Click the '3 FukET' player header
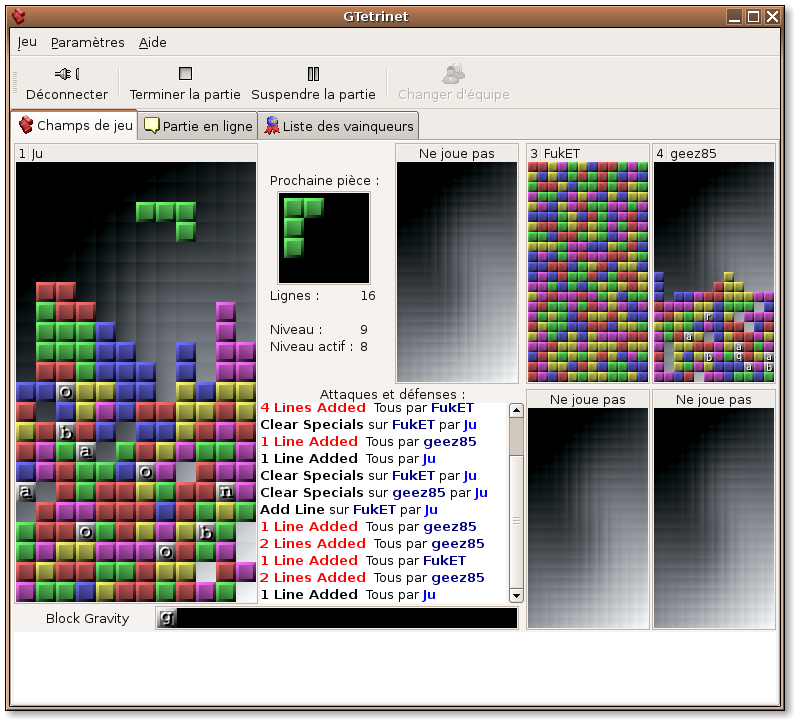Screen dimensions: 794x720 coord(588,153)
